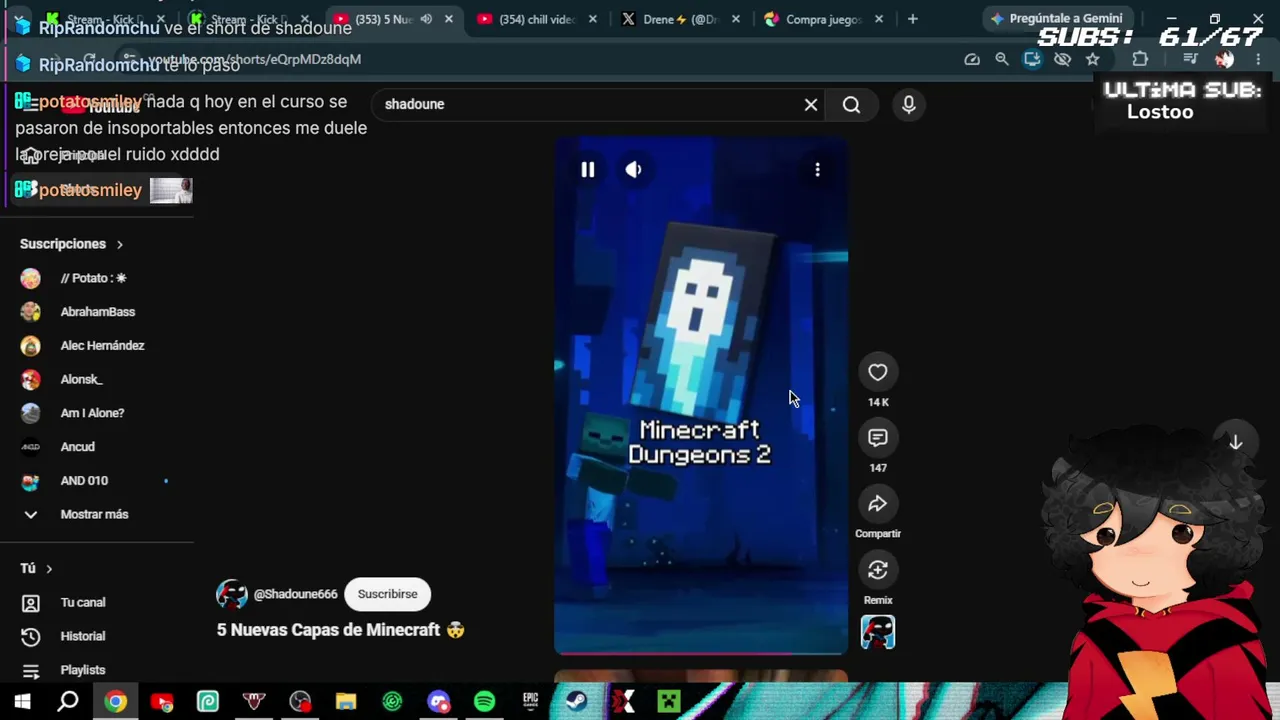Screen dimensions: 1280x720
Task: Expand the Tú section
Action: (x=36, y=568)
